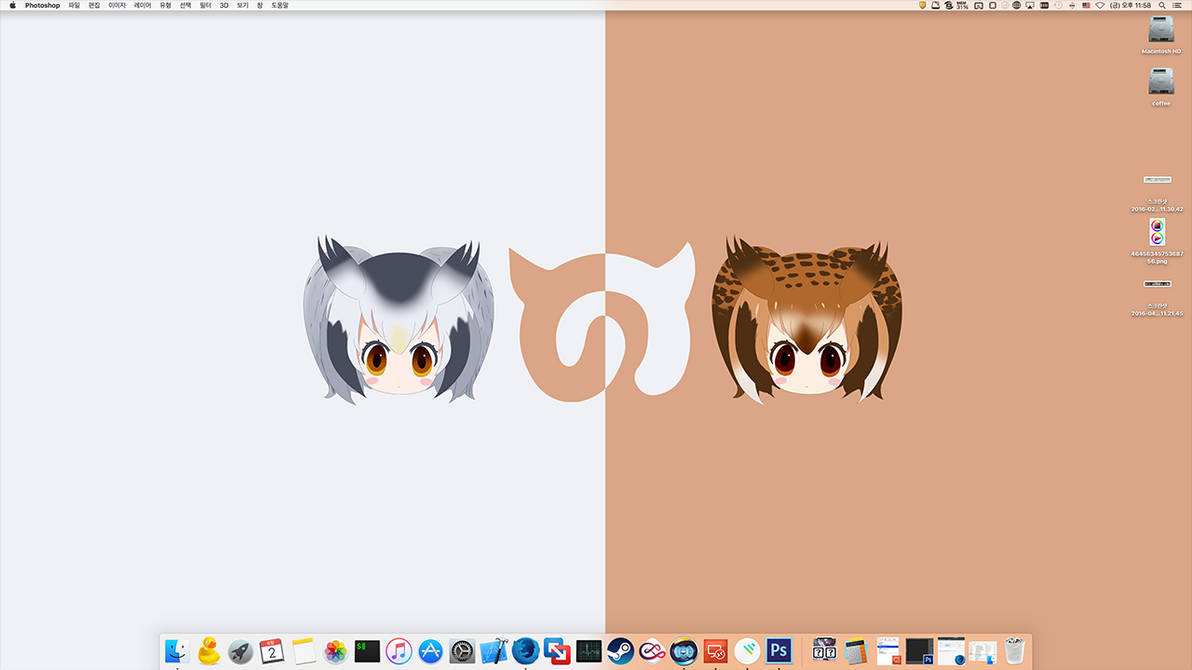Viewport: 1192px width, 670px height.
Task: Click the Wi-Fi status menu bar icon
Action: (1099, 5)
